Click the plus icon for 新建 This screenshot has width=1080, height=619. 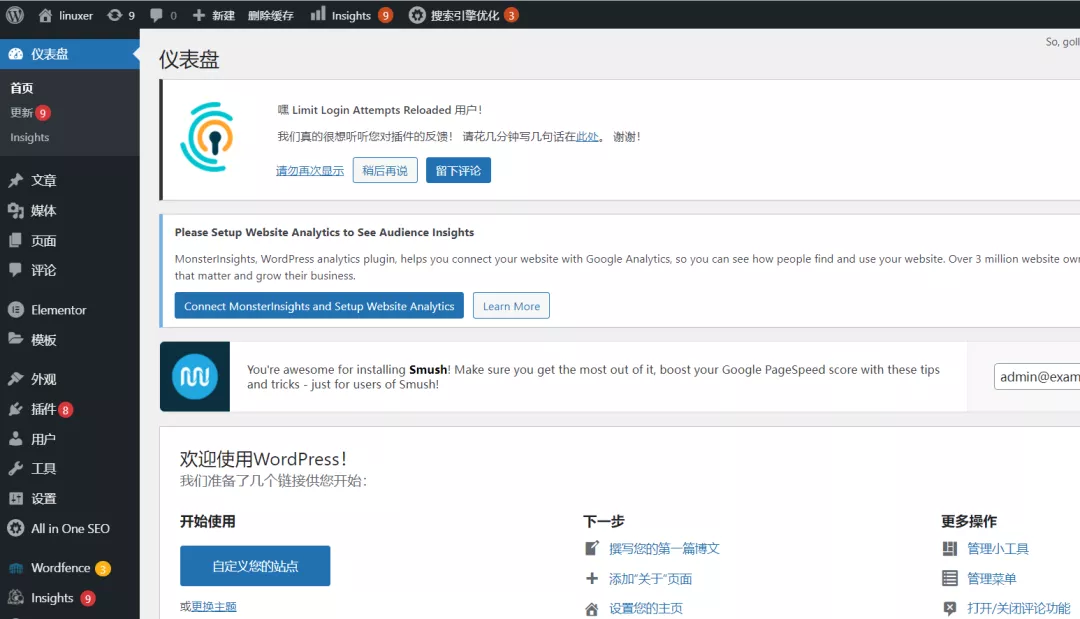coord(198,15)
